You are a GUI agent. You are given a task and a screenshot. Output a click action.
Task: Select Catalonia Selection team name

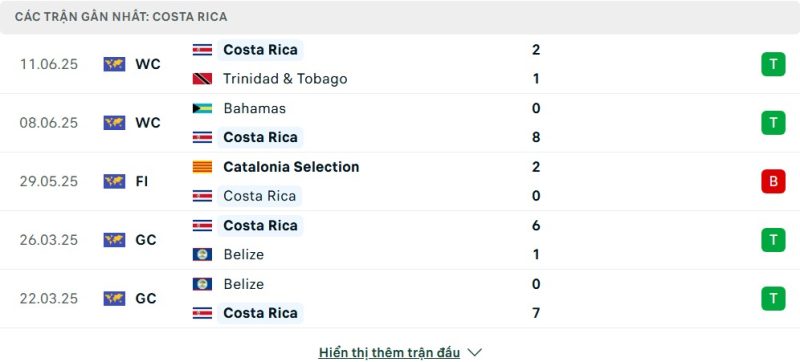tap(291, 167)
